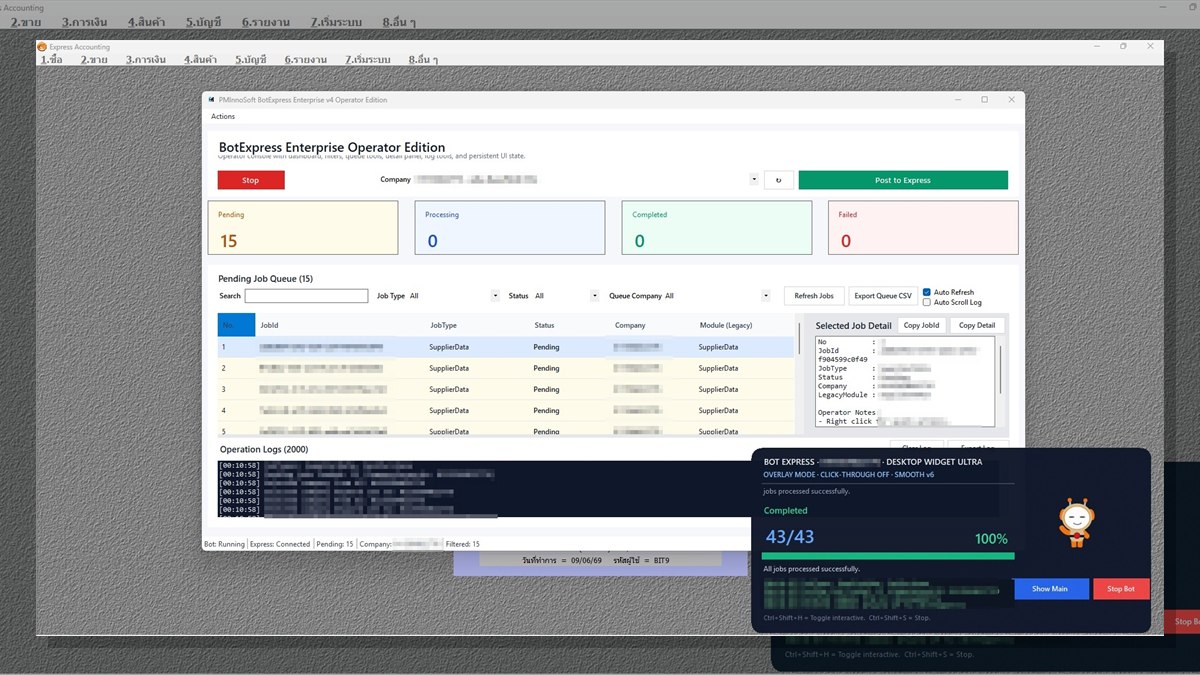Click Express: Connected in status bar
Screen dimensions: 1200x675
[x=280, y=544]
